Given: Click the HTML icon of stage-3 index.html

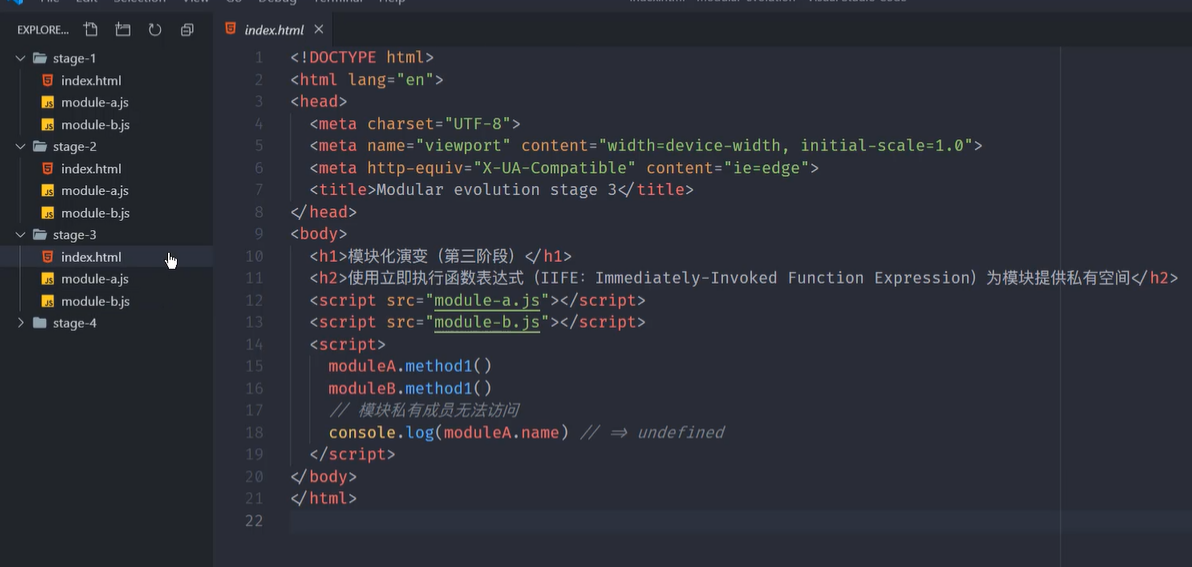Looking at the screenshot, I should pos(48,257).
